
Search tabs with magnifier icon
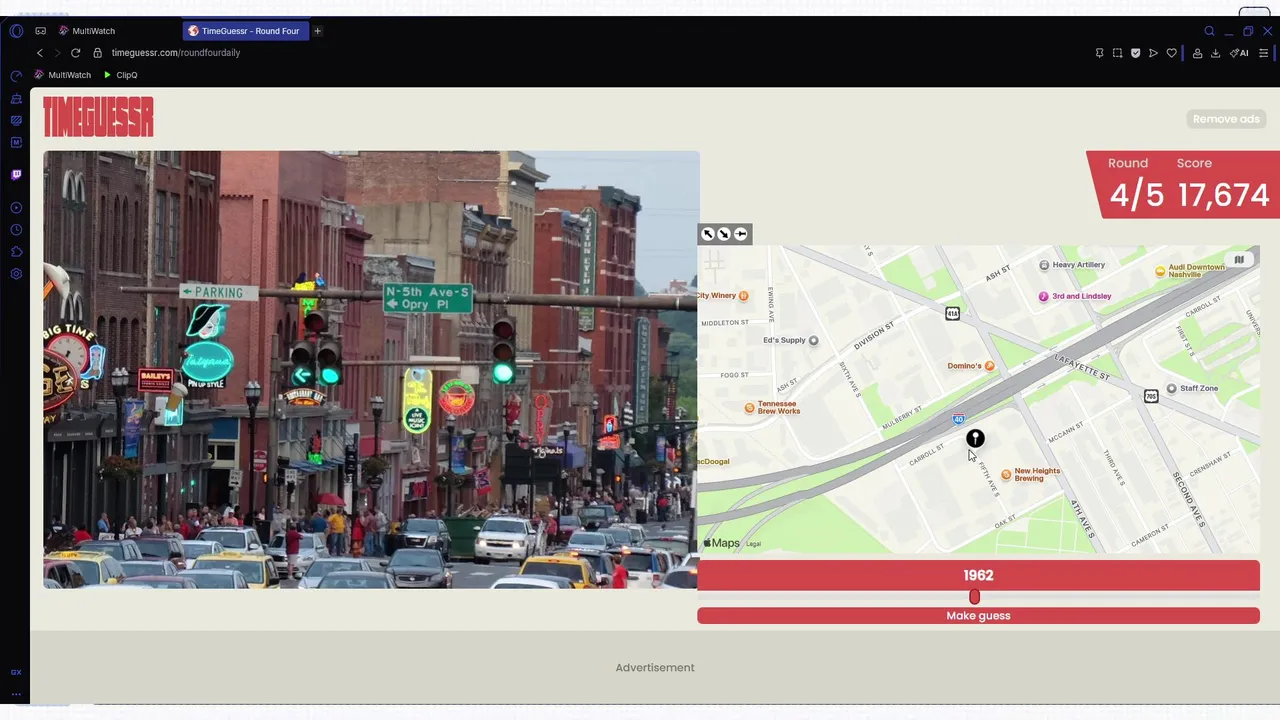tap(1209, 31)
